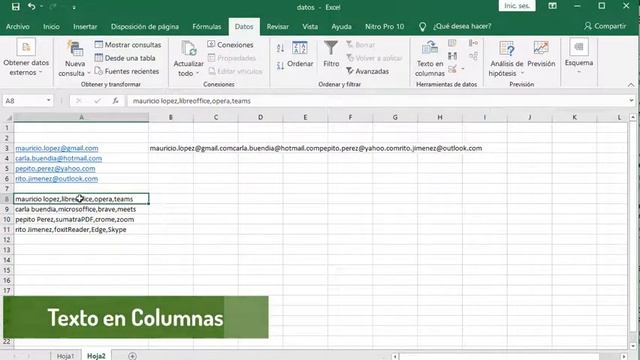Viewport: 640px width, 360px height.
Task: Click the Quitar duplicados icon
Action: (x=452, y=56)
